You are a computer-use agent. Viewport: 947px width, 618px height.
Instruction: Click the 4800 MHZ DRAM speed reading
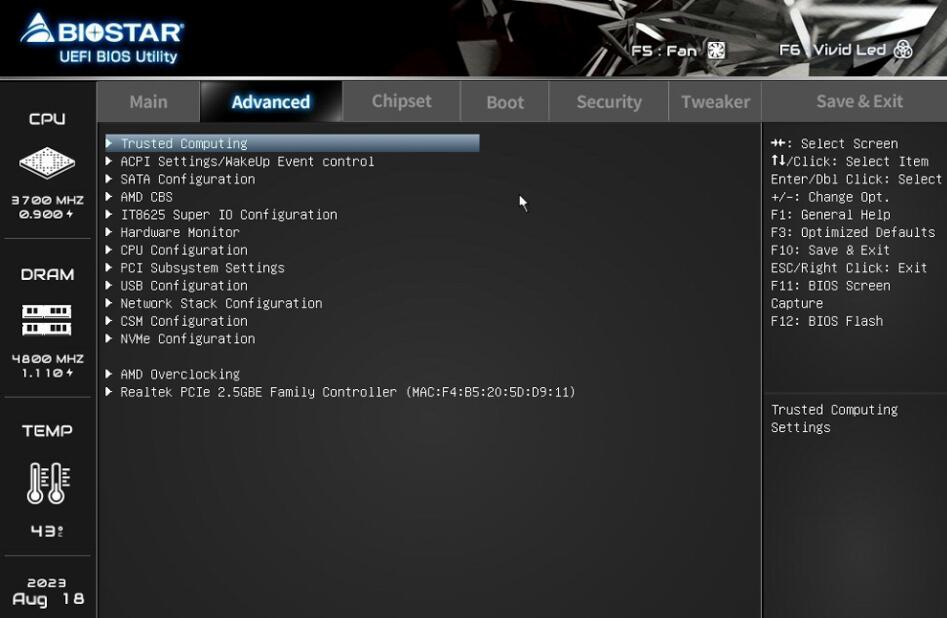[x=47, y=358]
